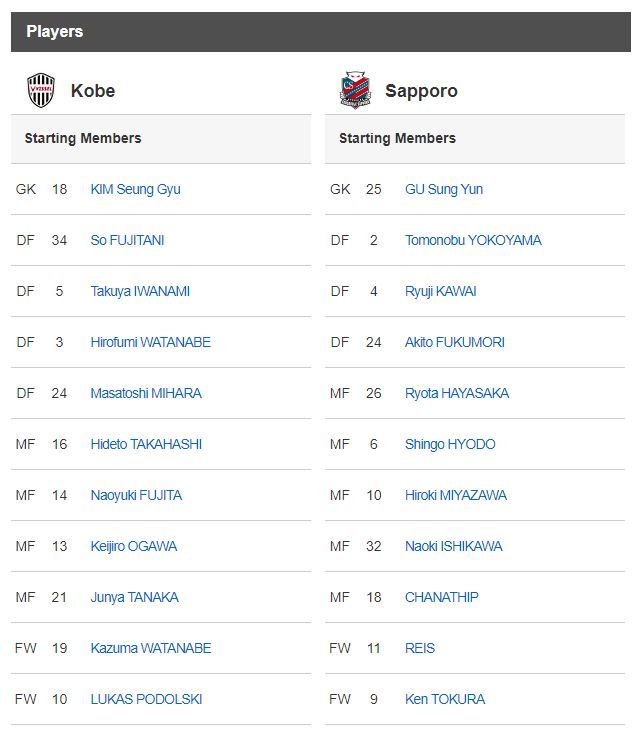The image size is (643, 739).
Task: Select CHANATHIP from Sapporo lineup
Action: [442, 597]
